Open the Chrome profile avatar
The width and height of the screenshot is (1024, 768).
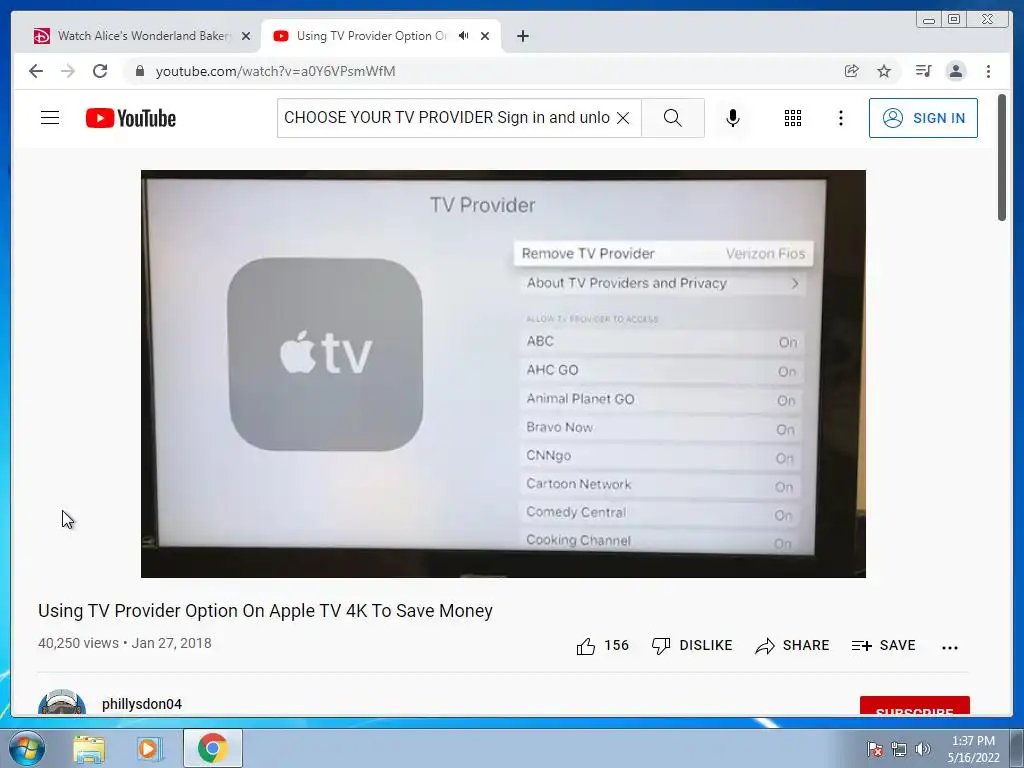(x=955, y=71)
